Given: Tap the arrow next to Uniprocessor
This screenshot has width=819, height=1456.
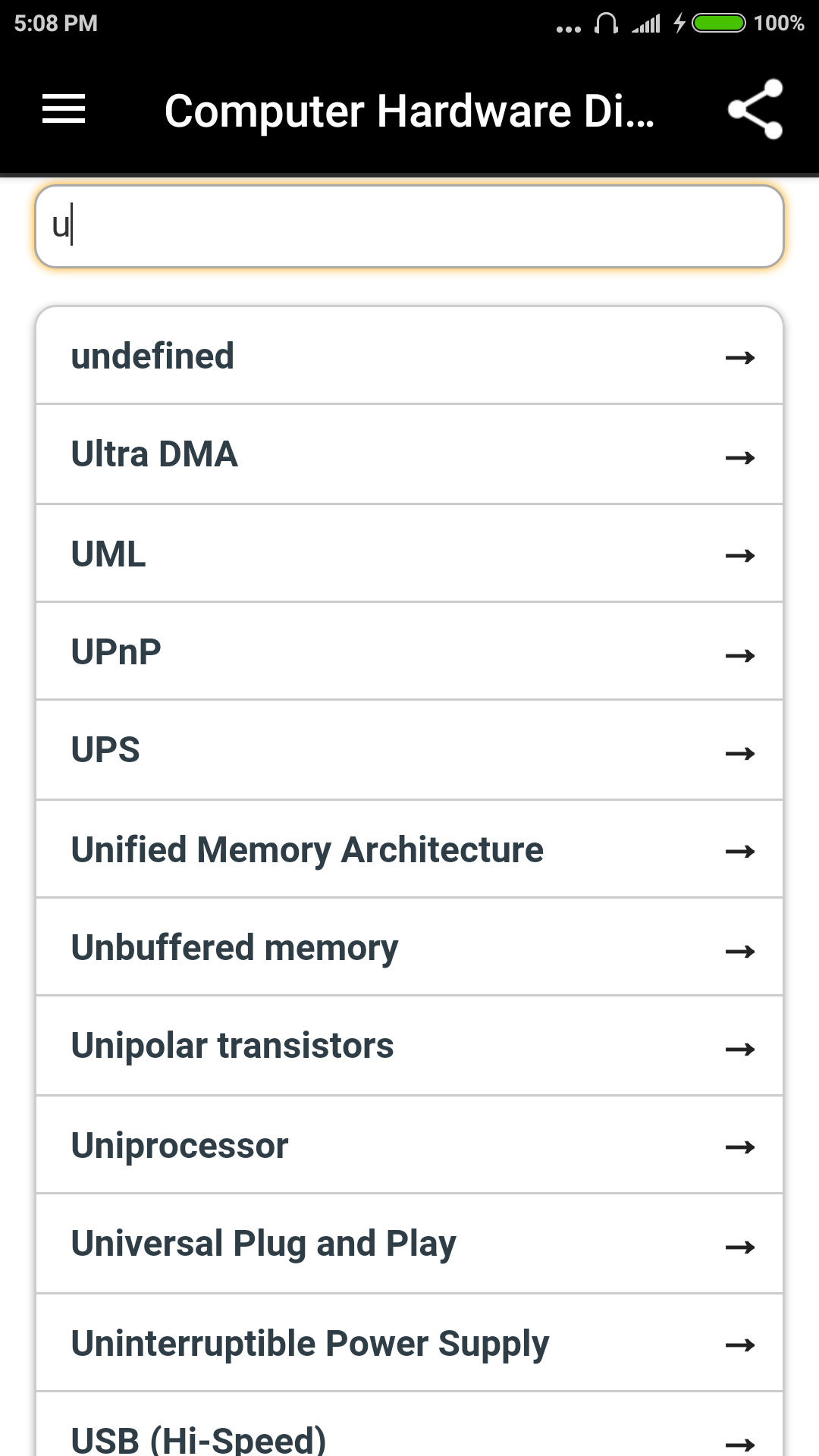Looking at the screenshot, I should click(740, 1147).
